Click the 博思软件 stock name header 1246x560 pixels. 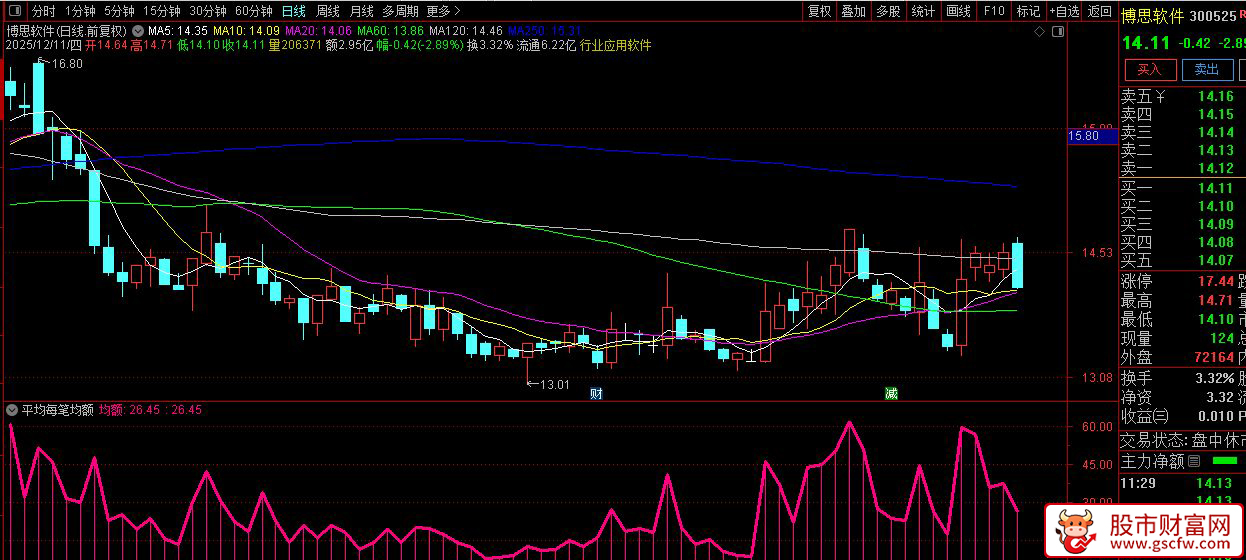(1152, 16)
